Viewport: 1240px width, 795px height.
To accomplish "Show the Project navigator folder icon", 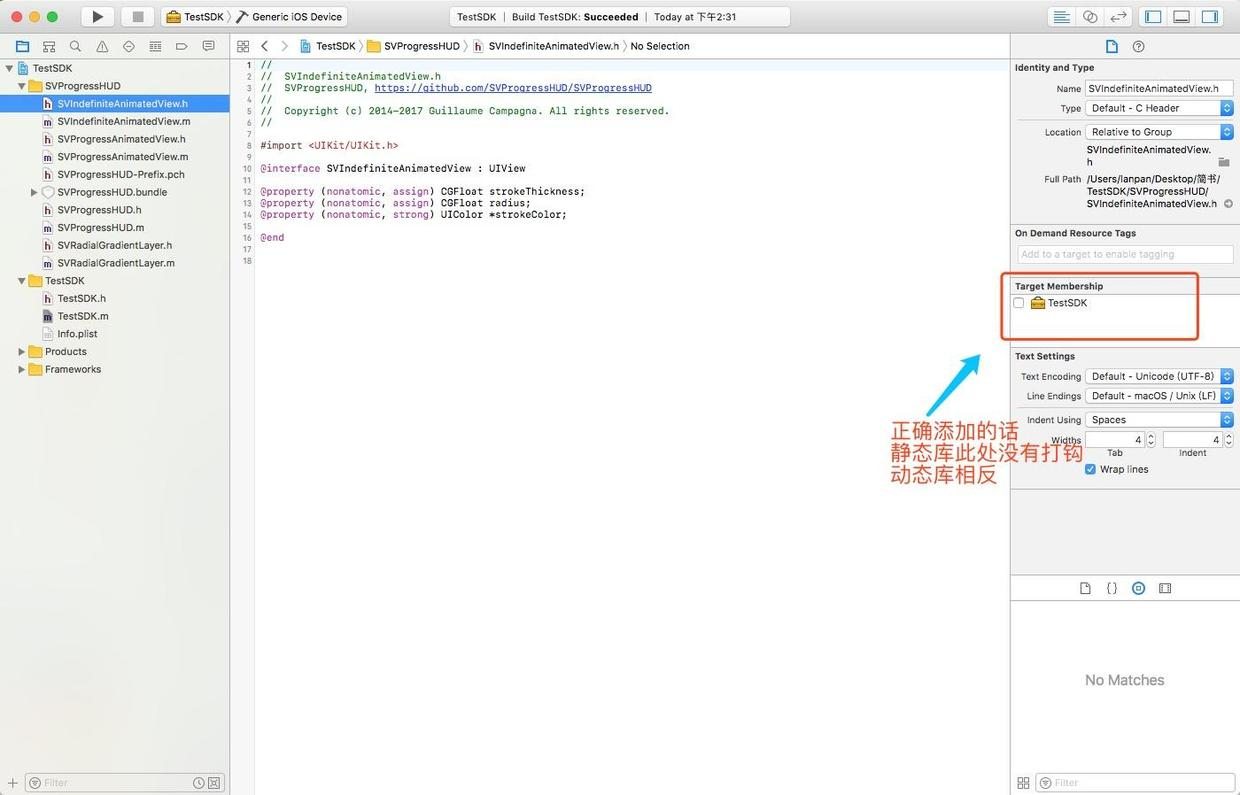I will tap(22, 46).
